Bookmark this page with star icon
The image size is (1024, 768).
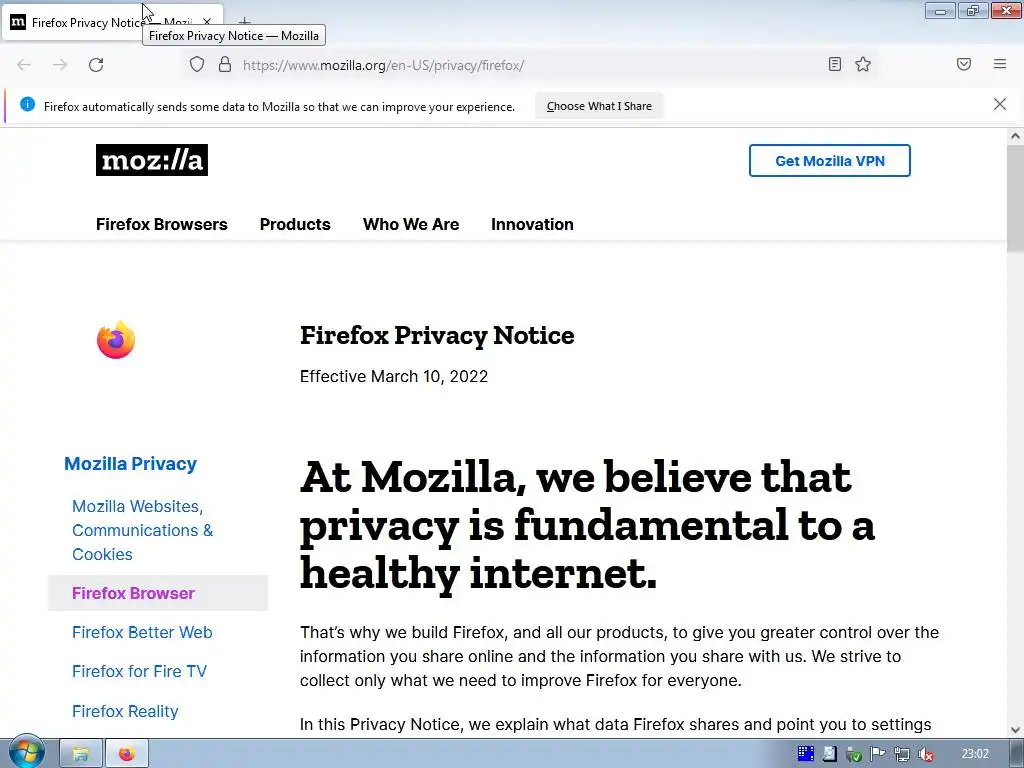pos(863,64)
